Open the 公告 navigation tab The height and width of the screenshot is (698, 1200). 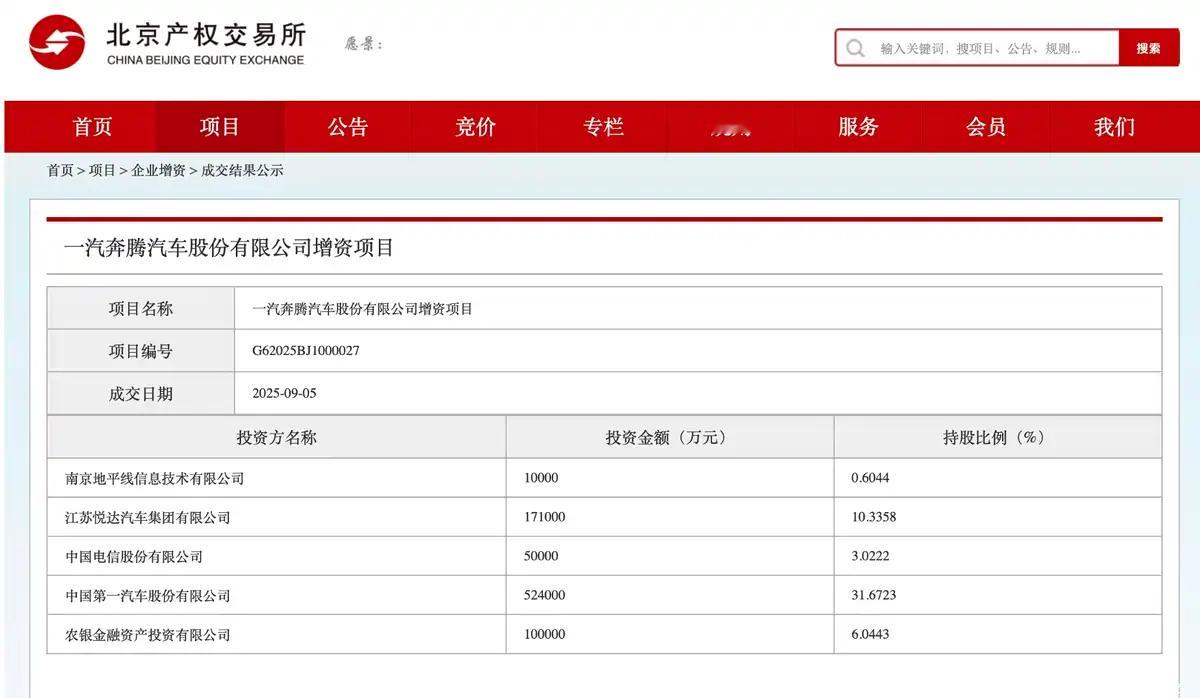(348, 127)
